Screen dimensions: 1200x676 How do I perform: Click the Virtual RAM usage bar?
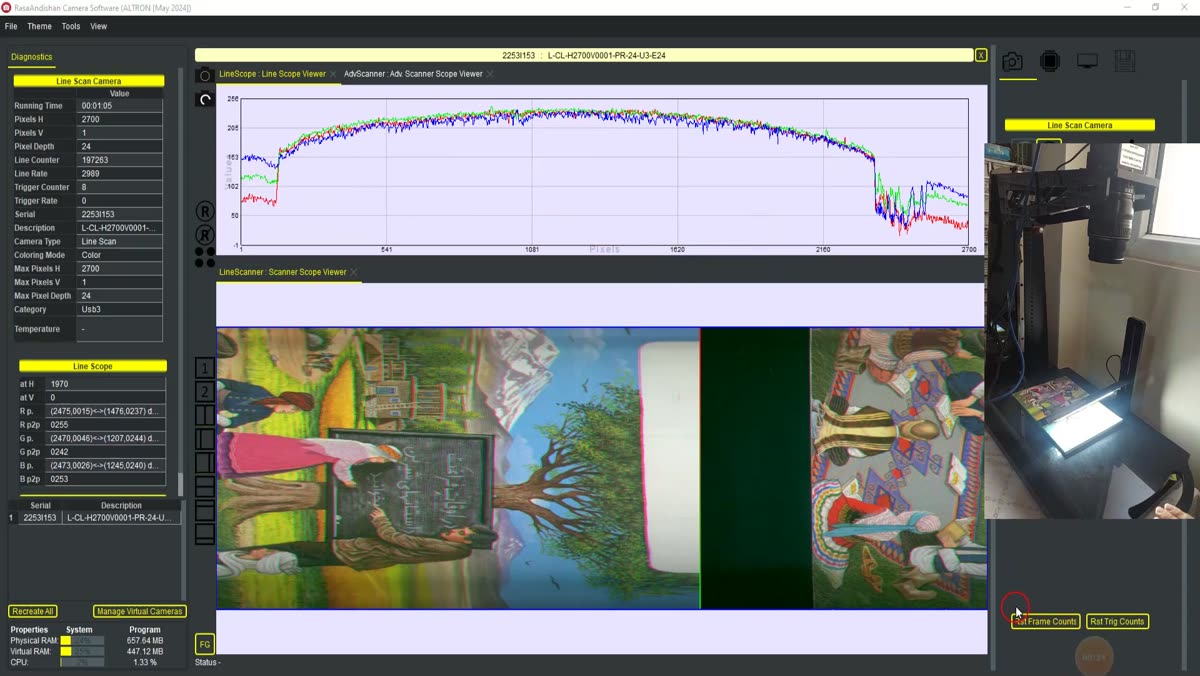pyautogui.click(x=82, y=651)
